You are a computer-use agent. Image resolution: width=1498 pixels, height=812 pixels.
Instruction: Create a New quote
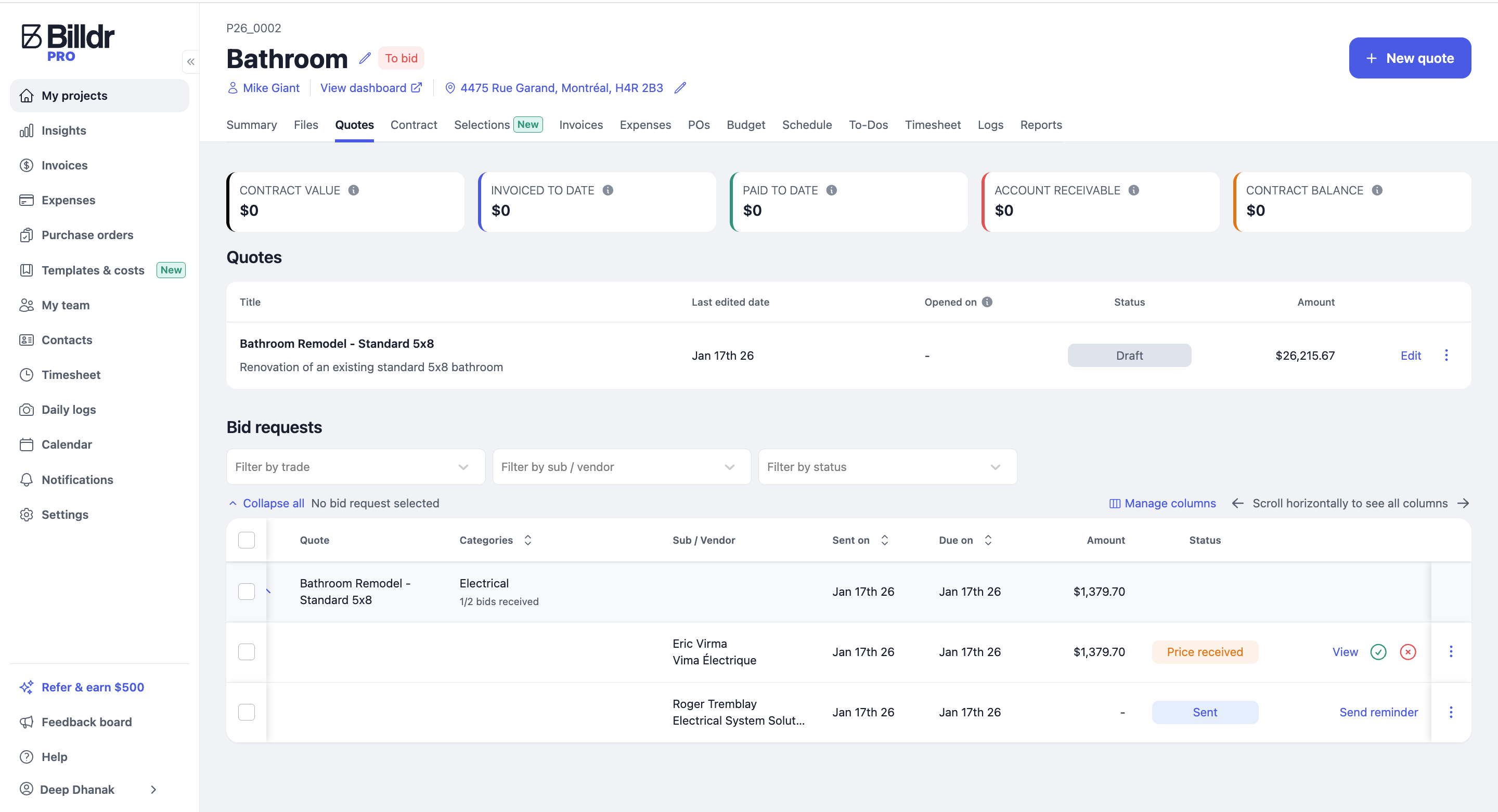click(1409, 58)
